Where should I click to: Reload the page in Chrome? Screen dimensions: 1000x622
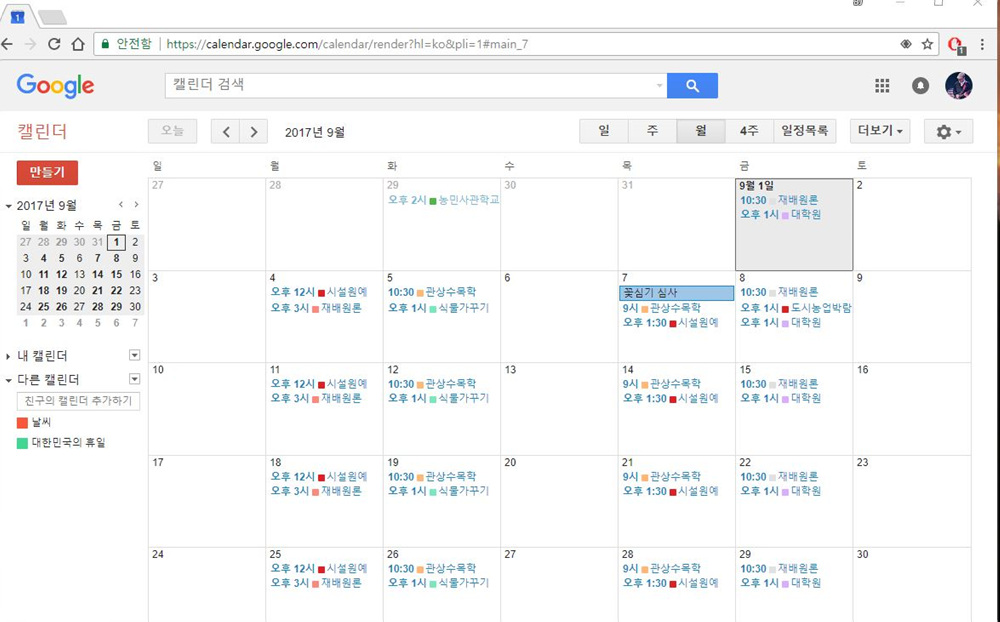(54, 44)
